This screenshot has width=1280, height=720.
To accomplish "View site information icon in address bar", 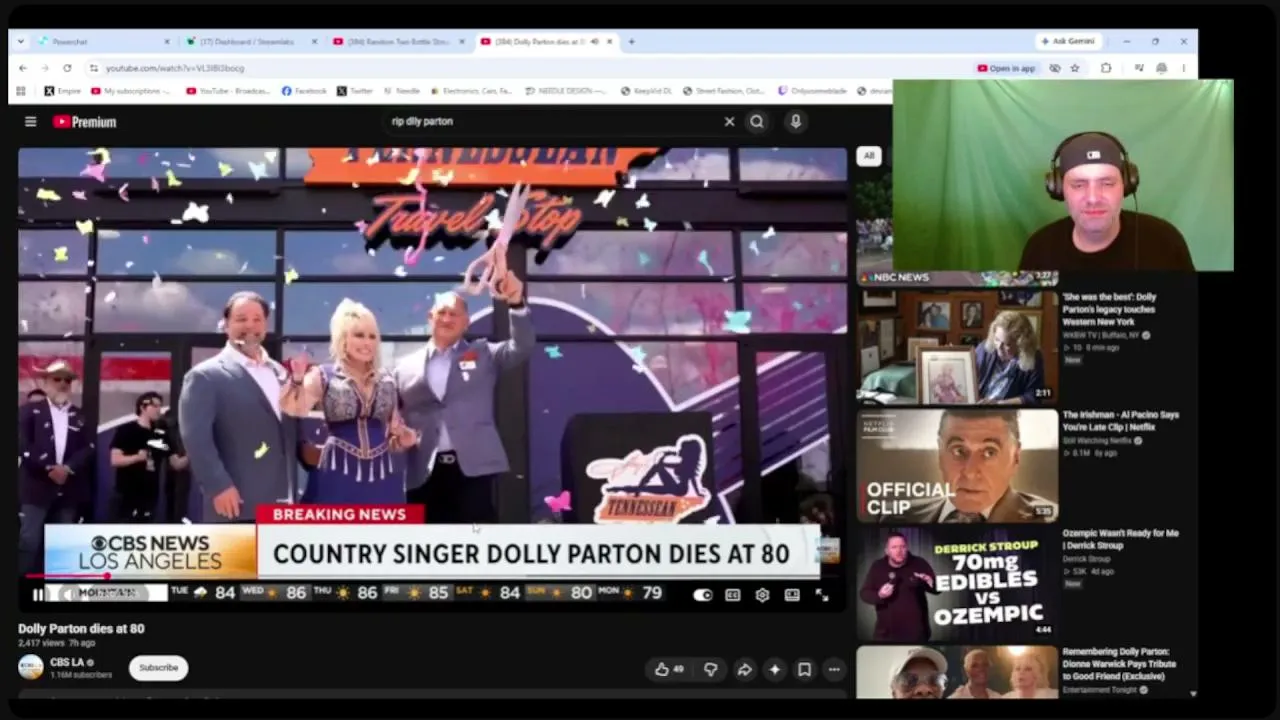I will click(x=94, y=68).
